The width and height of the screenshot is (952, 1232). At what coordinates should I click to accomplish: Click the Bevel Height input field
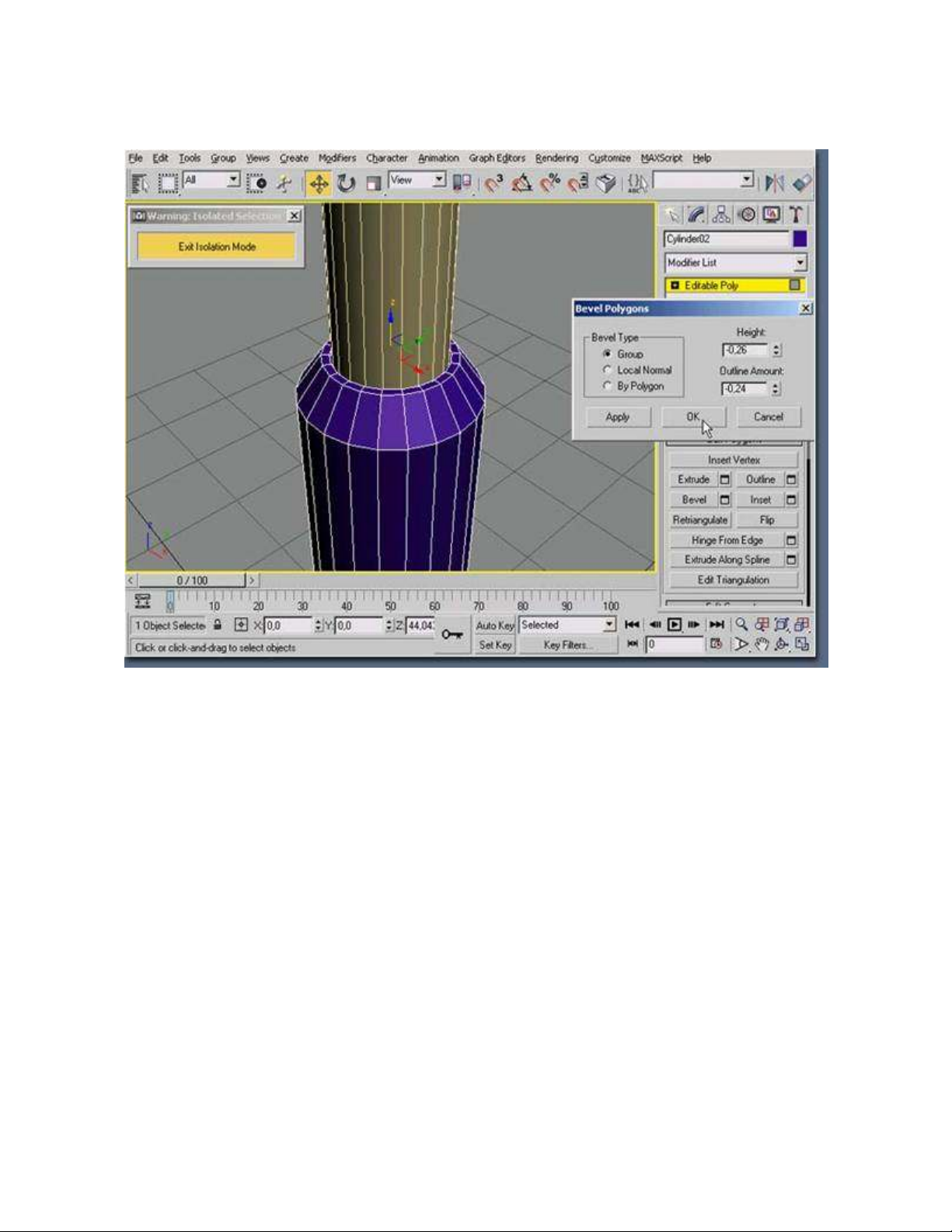click(745, 351)
